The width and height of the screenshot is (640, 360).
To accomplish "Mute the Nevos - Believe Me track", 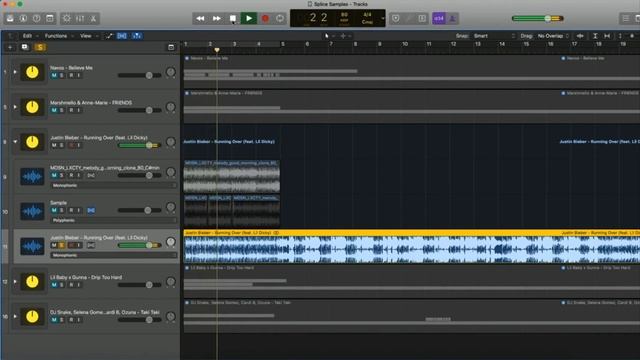I will [x=54, y=76].
